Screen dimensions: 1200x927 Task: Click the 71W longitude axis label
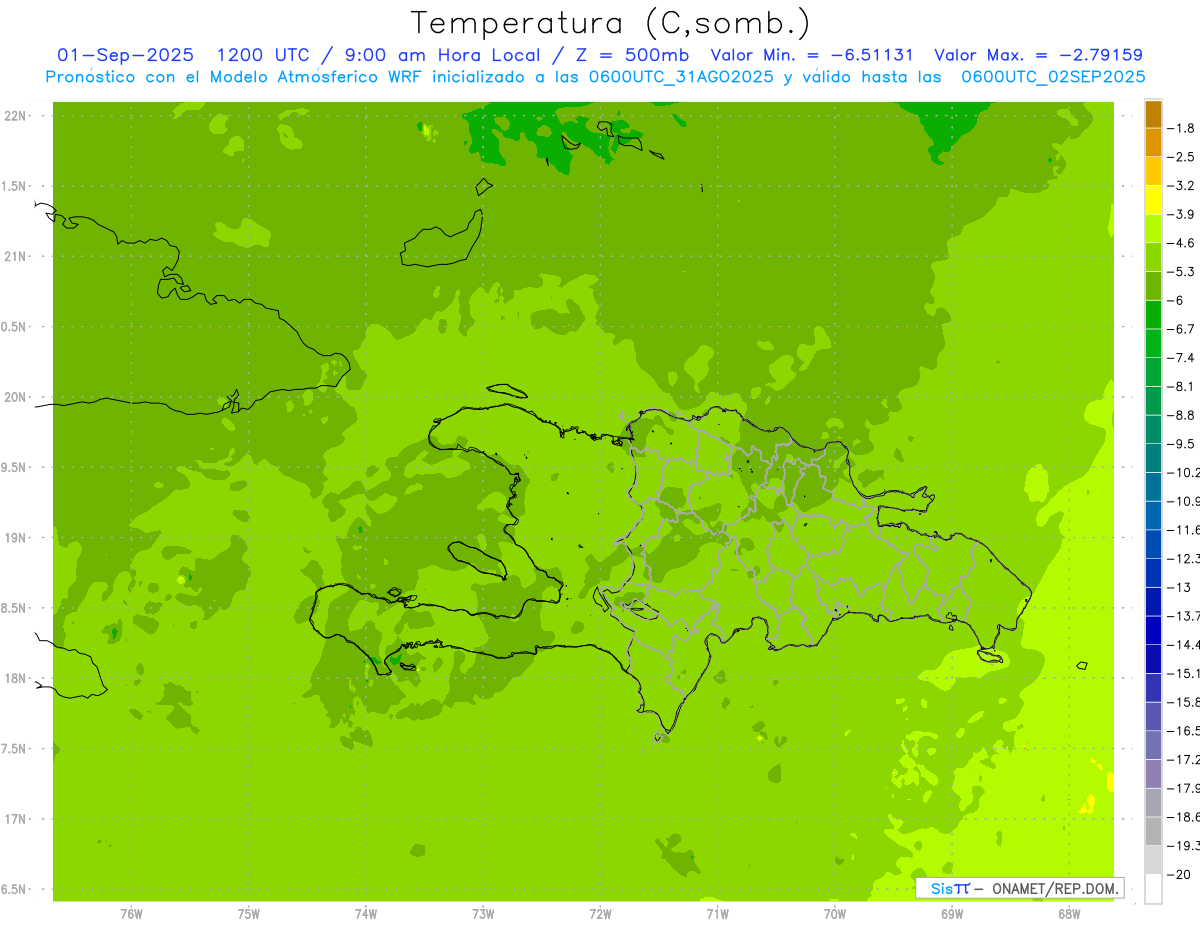(x=717, y=913)
